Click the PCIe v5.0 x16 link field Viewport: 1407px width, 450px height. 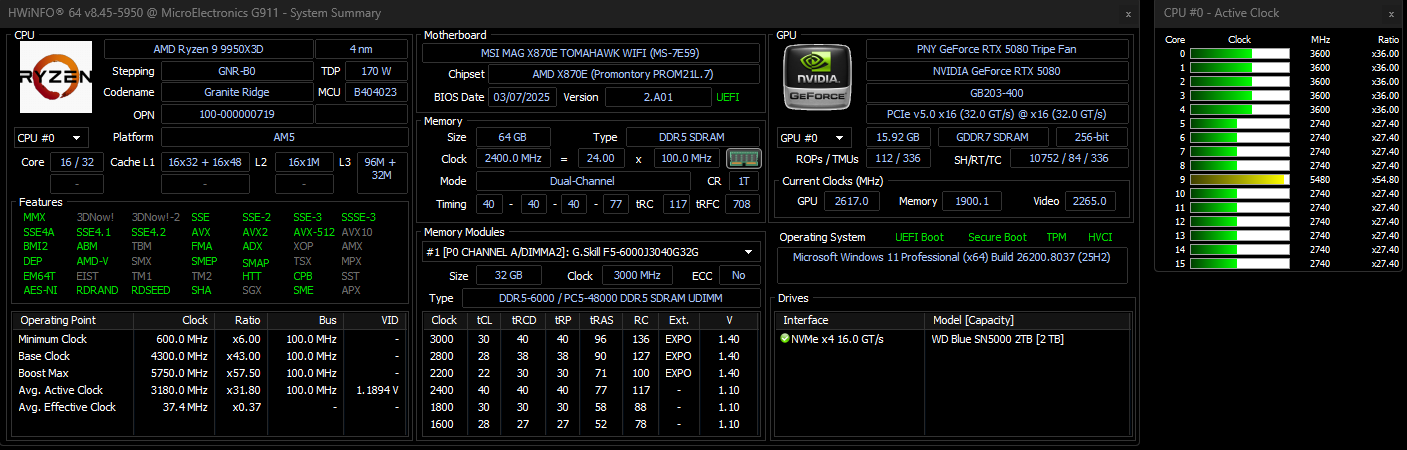[x=997, y=115]
